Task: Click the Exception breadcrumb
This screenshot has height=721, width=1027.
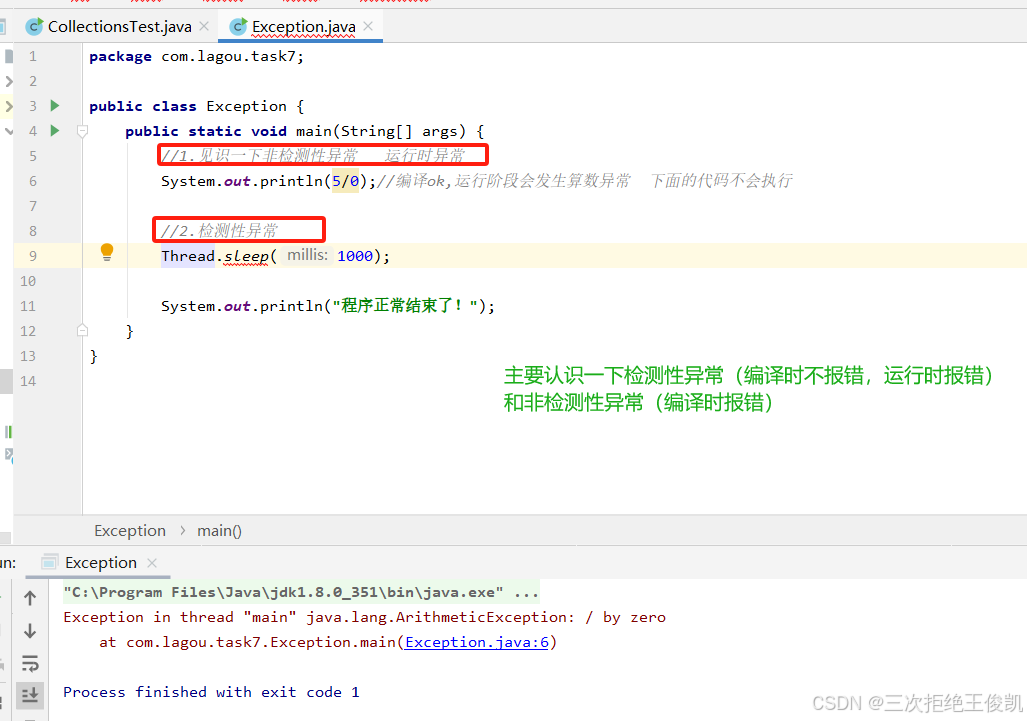Action: [130, 530]
